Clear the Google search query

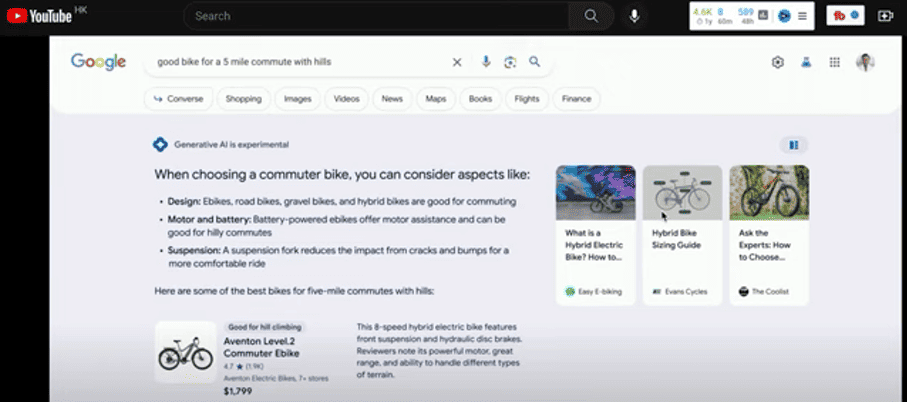tap(457, 62)
